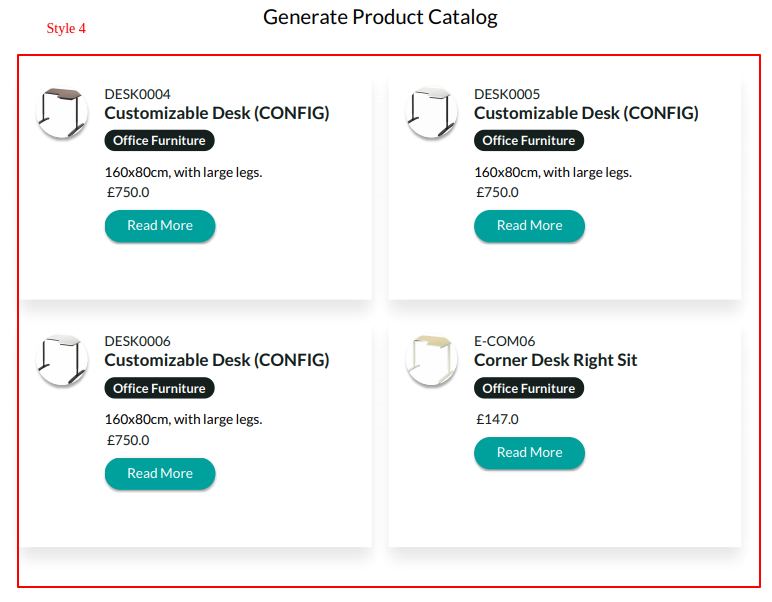Click Customizable Desk title under DESK0005
This screenshot has width=772, height=602.
coord(586,113)
